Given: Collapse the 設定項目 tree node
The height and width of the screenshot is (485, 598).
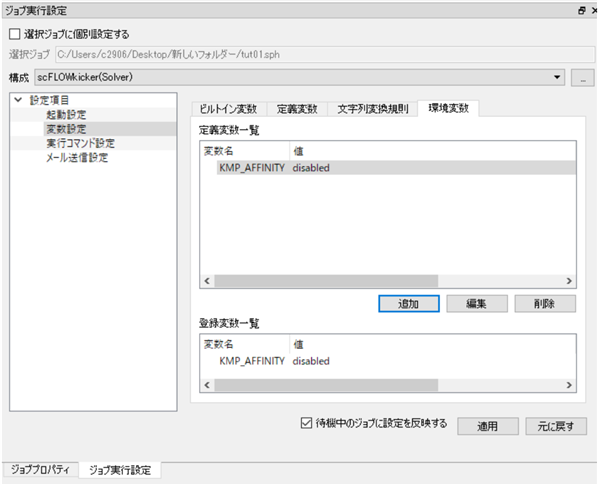Looking at the screenshot, I should pyautogui.click(x=18, y=100).
